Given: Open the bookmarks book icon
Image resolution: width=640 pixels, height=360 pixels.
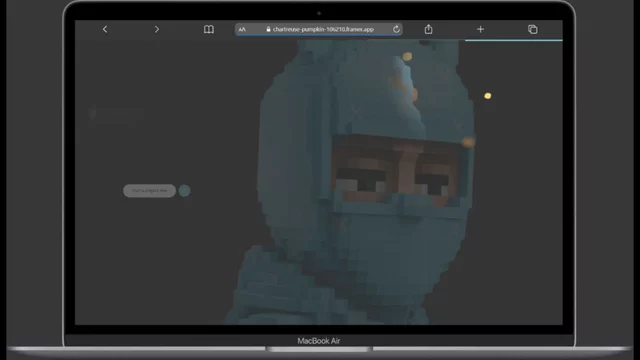Looking at the screenshot, I should tap(209, 29).
